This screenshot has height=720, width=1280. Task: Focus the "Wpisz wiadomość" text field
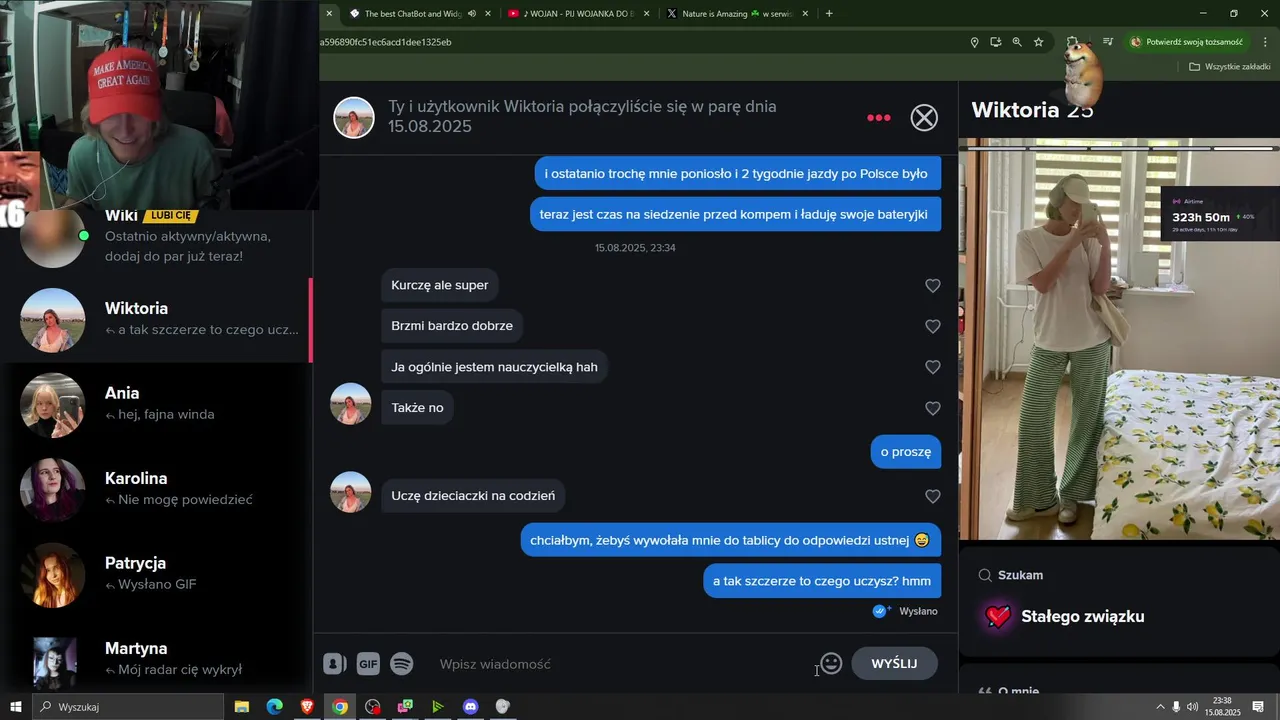pyautogui.click(x=620, y=664)
